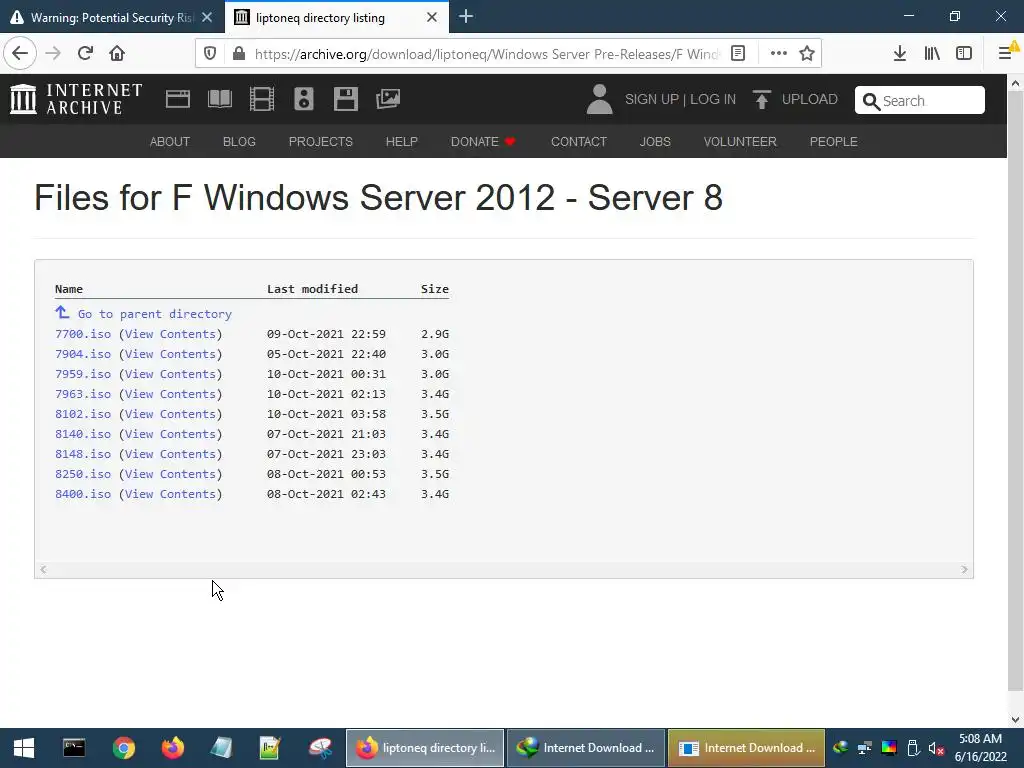Open the BLOG menu item

[239, 142]
